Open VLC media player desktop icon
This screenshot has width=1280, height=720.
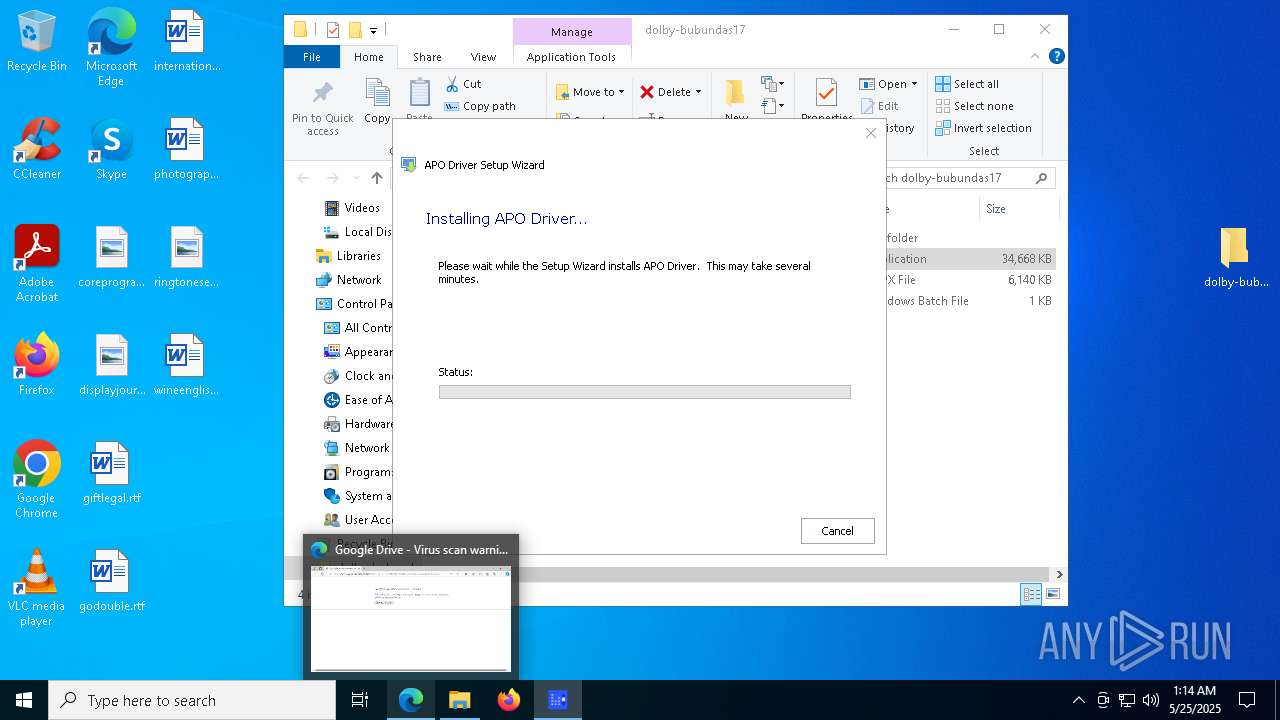[x=37, y=588]
